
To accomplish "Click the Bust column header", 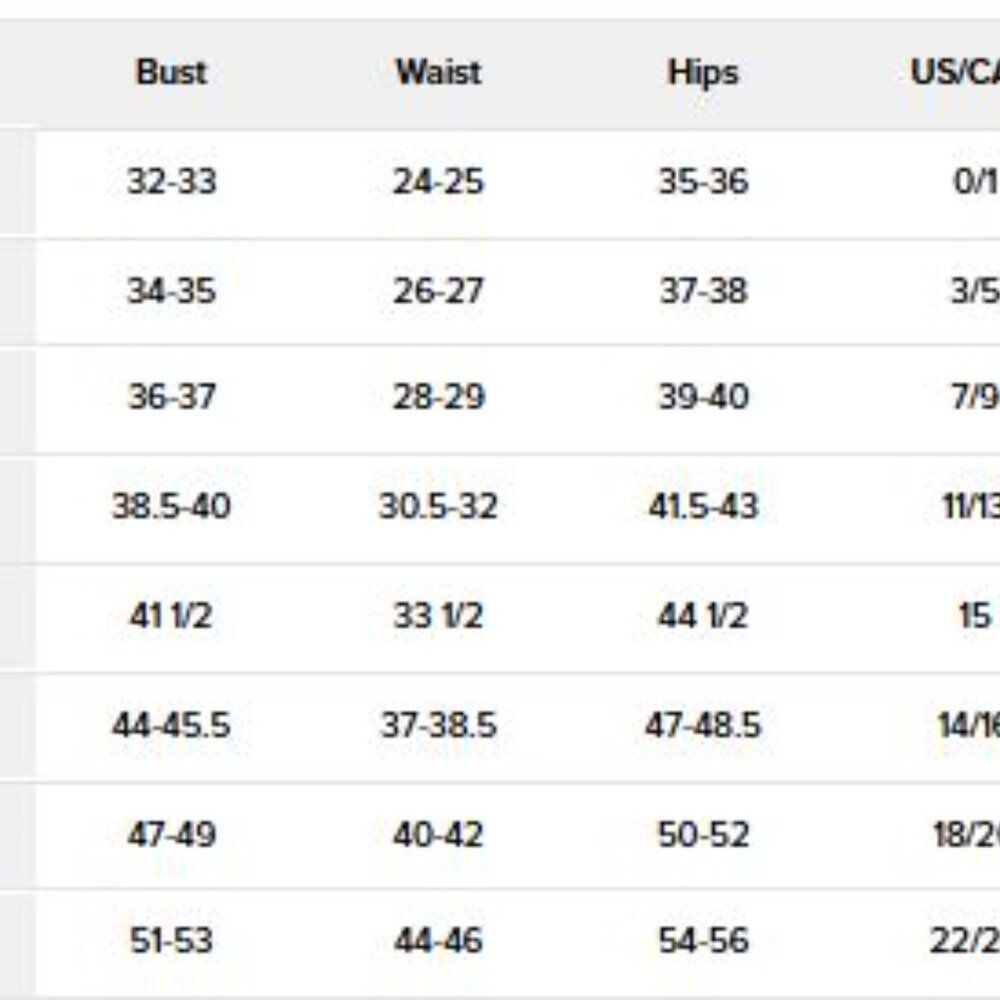I will [x=172, y=72].
